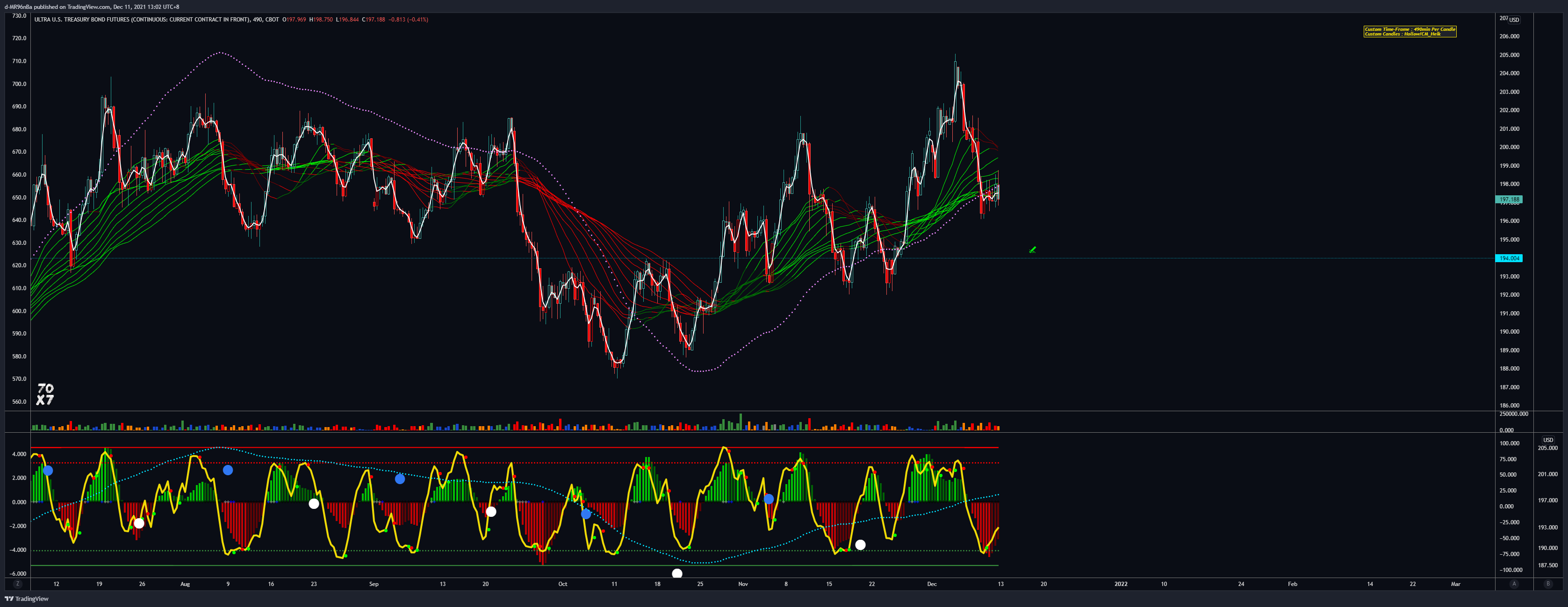Click the 700.0 left axis label
1568x607 pixels.
click(x=20, y=84)
